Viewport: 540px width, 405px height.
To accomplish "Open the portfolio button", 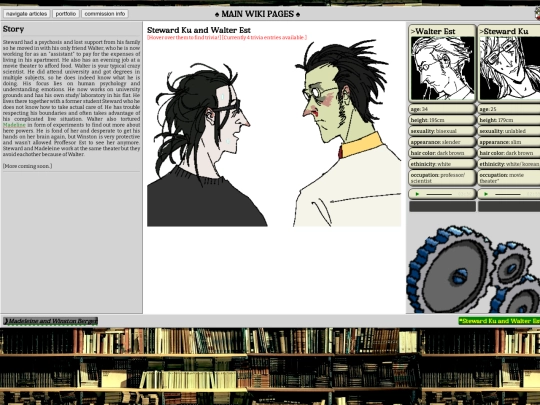I will point(66,14).
